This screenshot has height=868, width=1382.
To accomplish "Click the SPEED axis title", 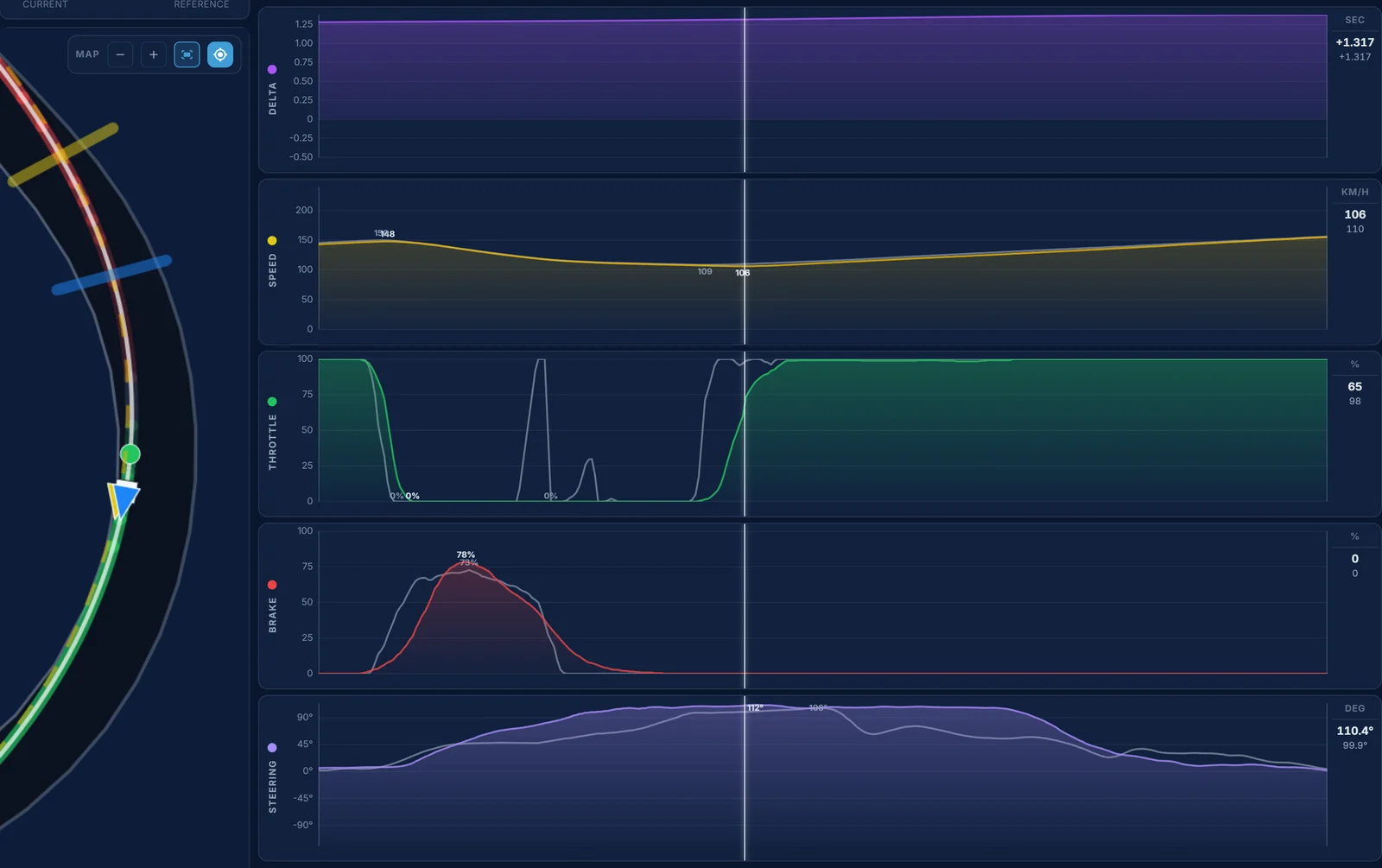I will pos(273,270).
